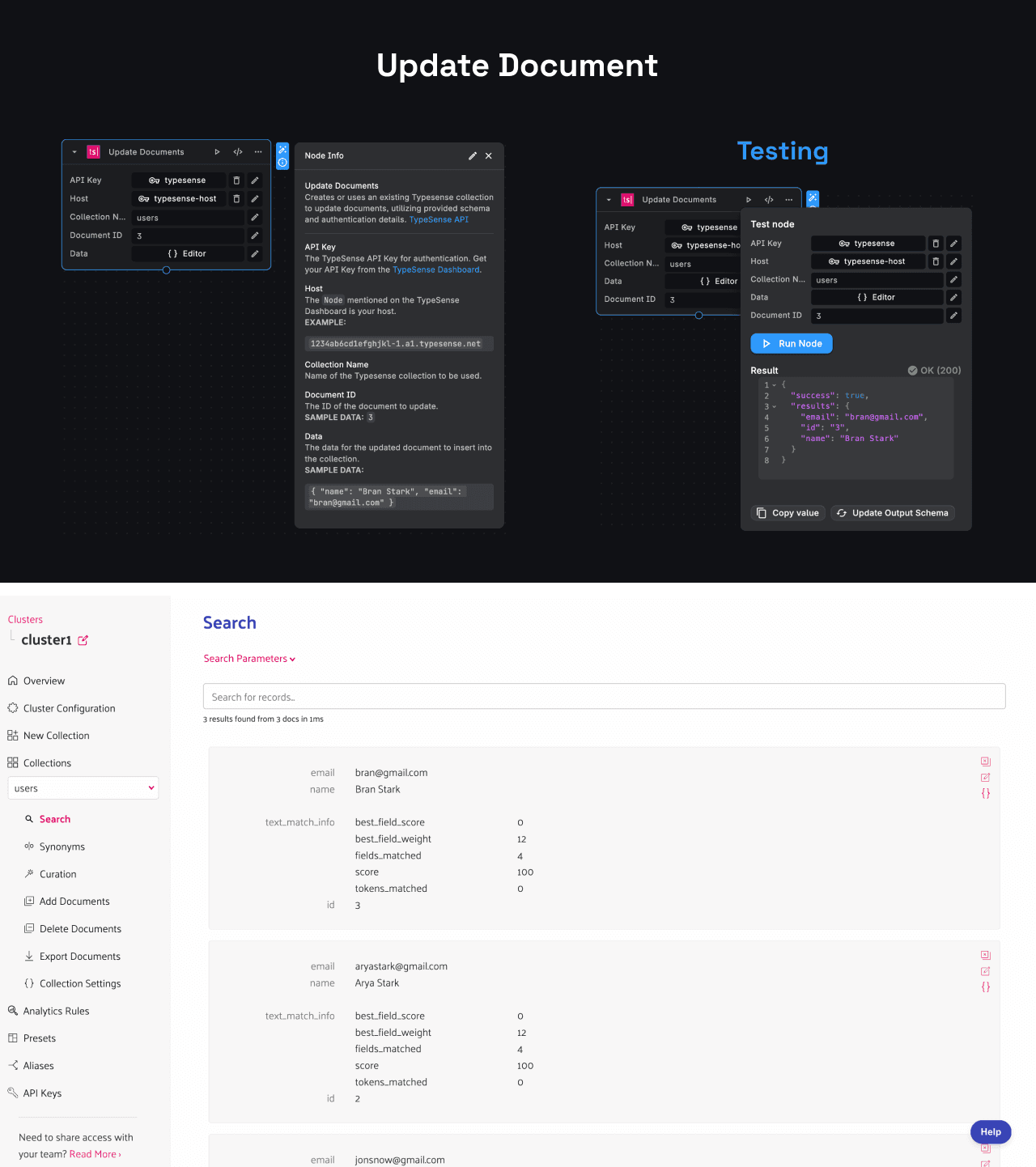
Task: Go to Clusters breadcrumb
Action: pyautogui.click(x=25, y=620)
